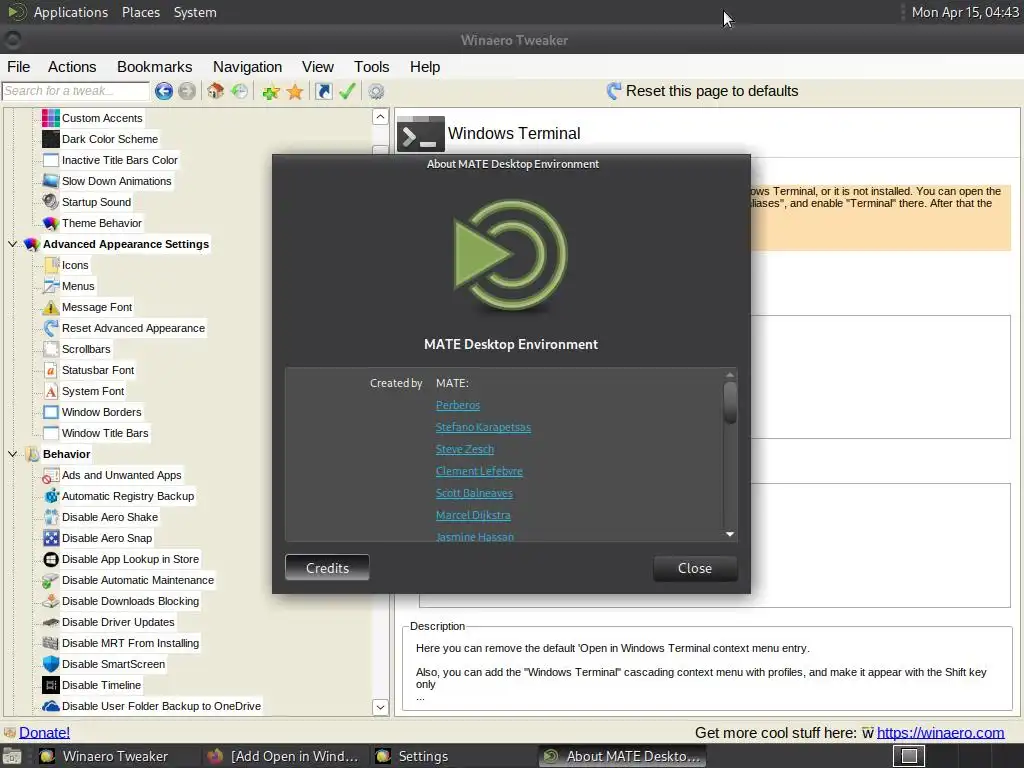Click the Dark Color Scheme black icon

[50, 139]
